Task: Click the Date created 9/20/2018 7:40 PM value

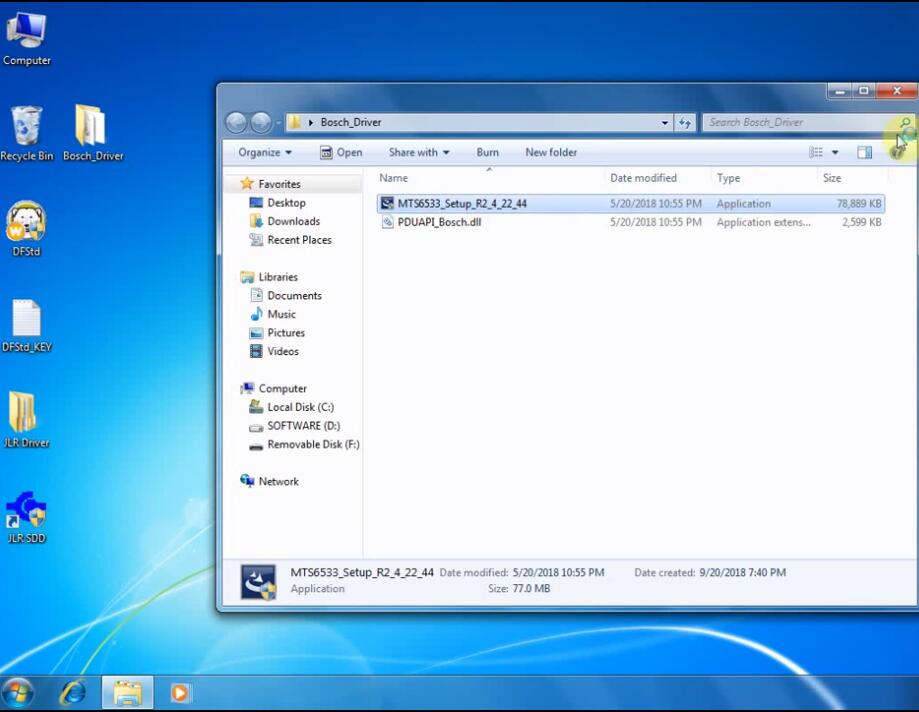Action: [743, 572]
